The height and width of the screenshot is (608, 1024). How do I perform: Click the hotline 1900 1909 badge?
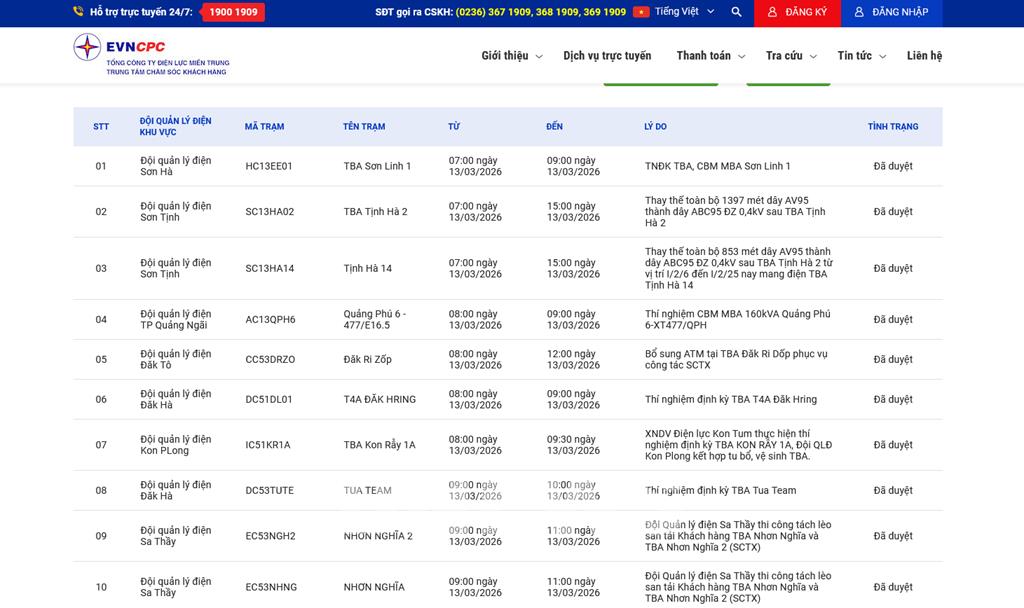(x=233, y=12)
